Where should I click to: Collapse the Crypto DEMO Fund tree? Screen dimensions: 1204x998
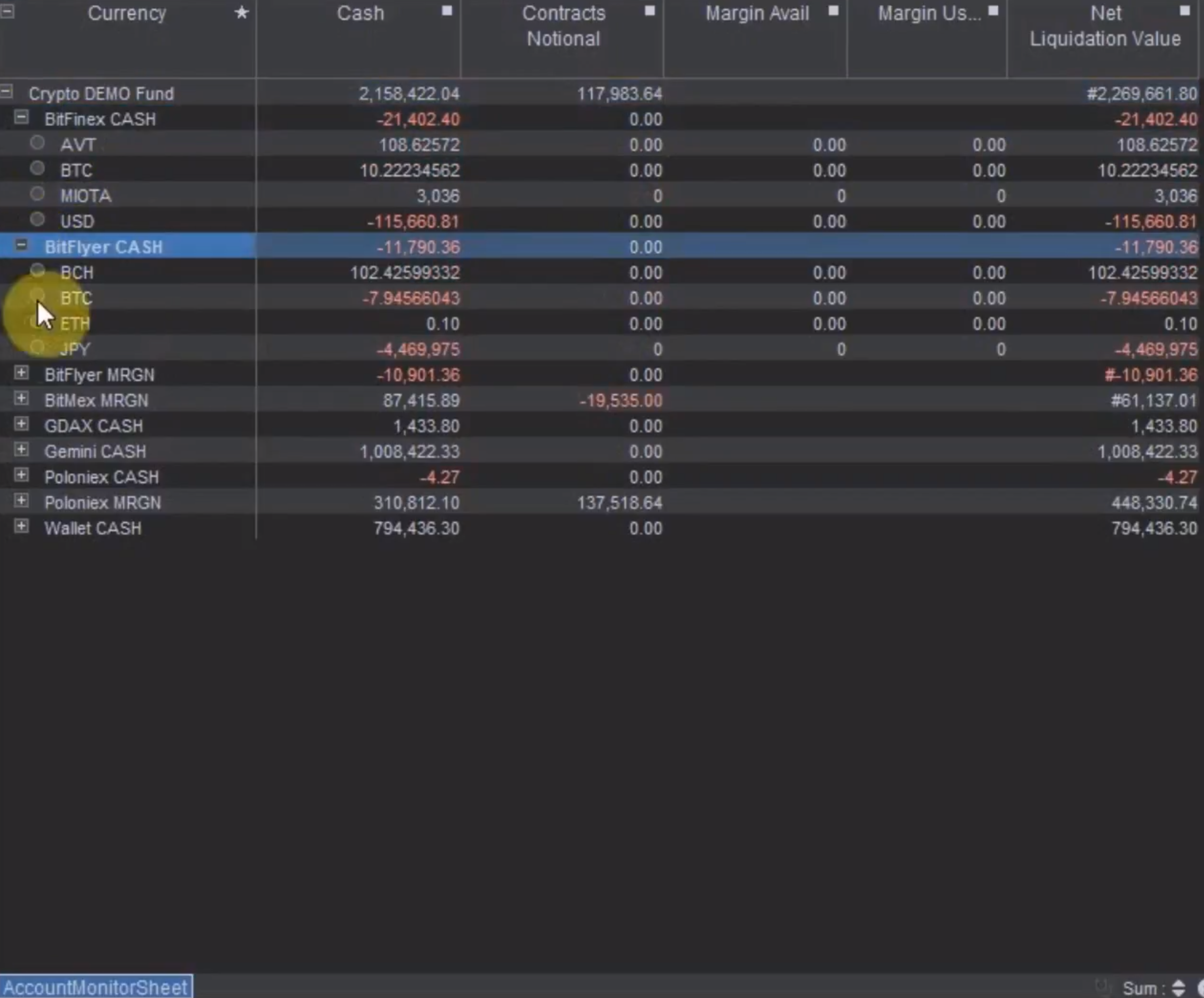[6, 92]
